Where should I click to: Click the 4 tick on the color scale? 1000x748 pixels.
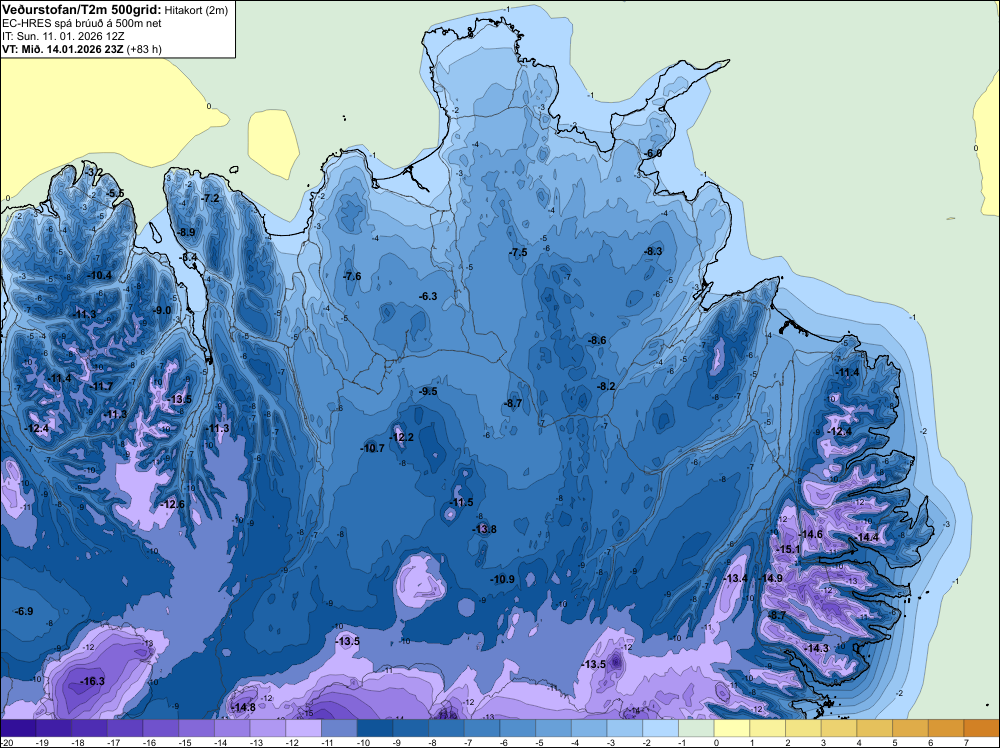(858, 742)
